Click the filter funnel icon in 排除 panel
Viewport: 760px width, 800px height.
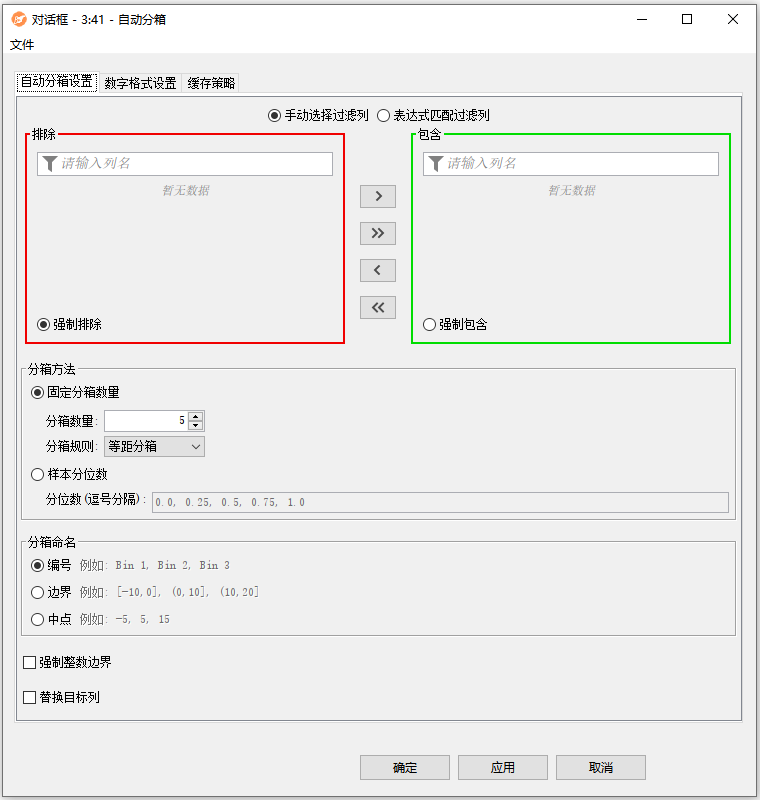49,164
